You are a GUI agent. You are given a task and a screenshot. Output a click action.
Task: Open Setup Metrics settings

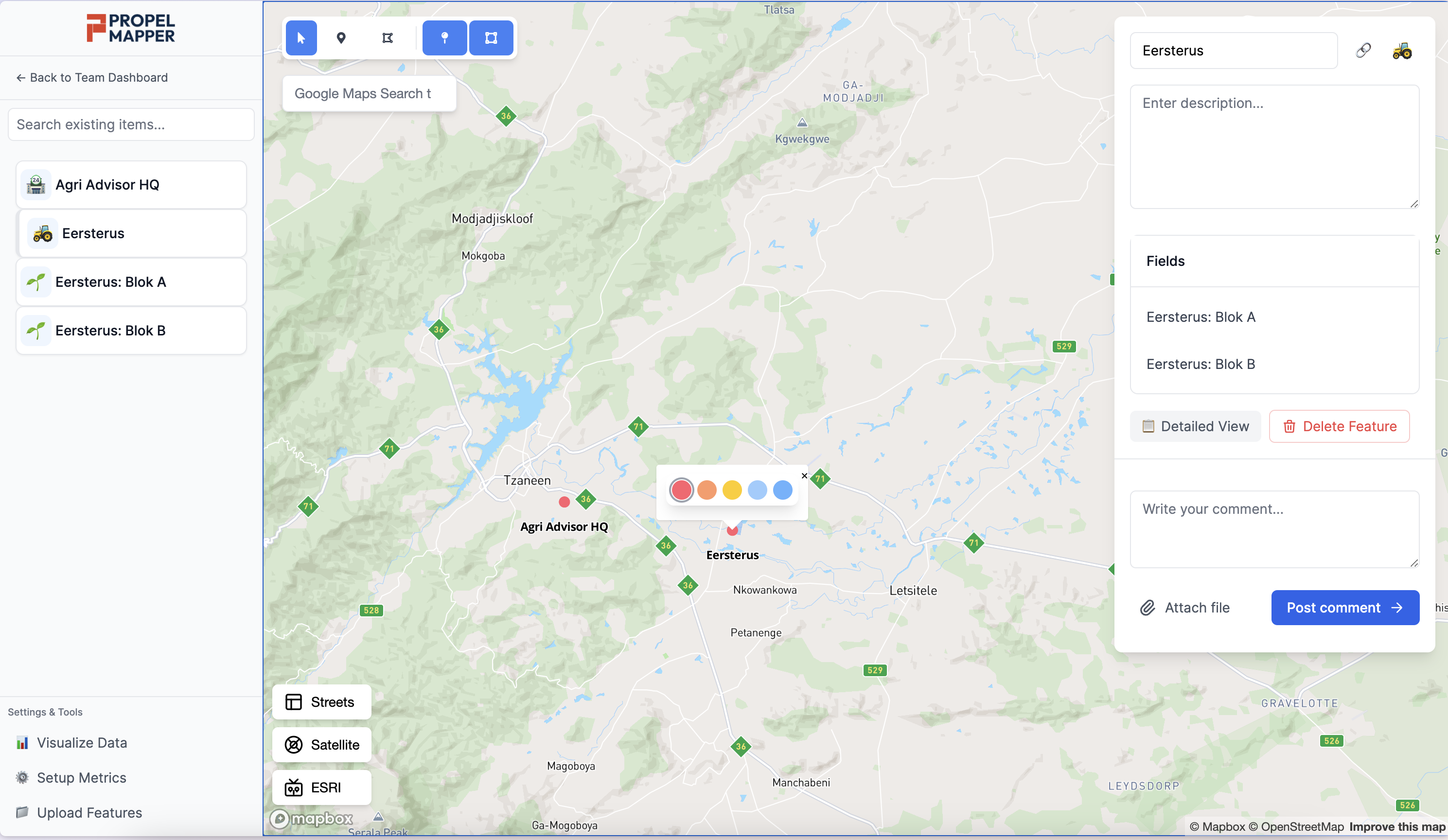click(x=81, y=777)
